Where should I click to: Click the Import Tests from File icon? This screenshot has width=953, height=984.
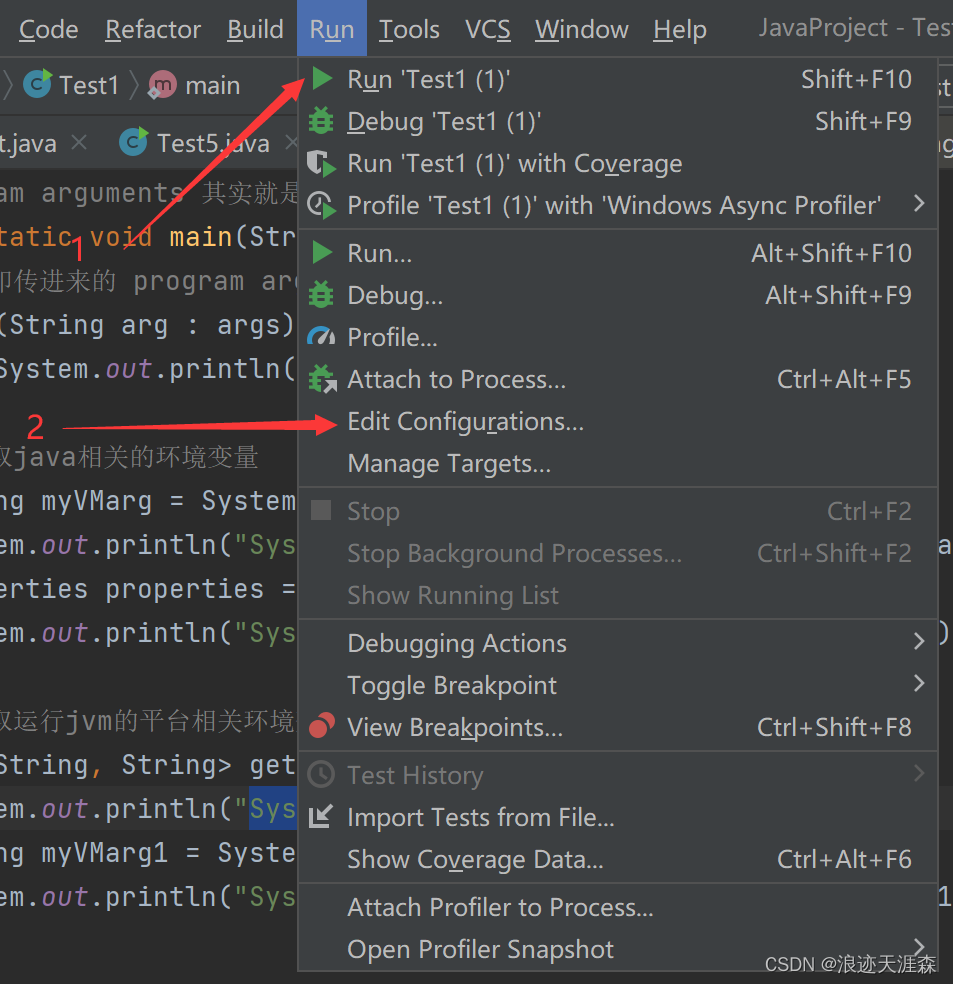click(322, 817)
